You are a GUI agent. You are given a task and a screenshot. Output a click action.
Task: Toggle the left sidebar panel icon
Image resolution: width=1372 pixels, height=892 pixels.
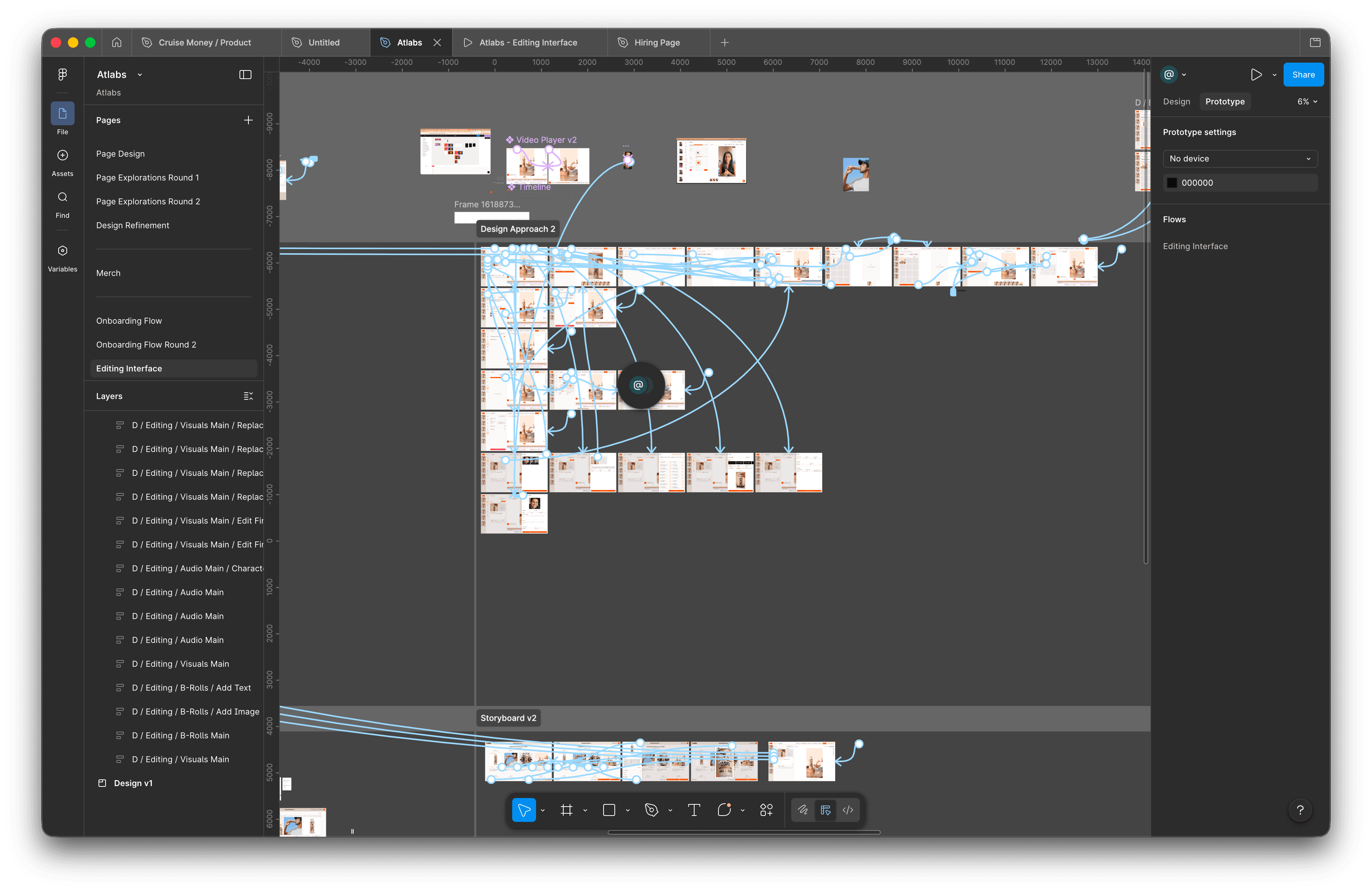[x=245, y=74]
